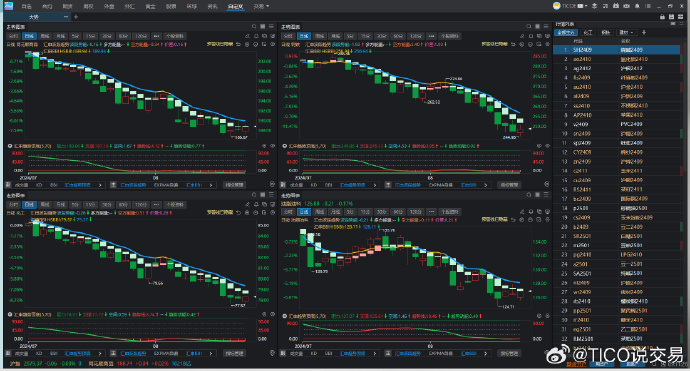
Task: Open the TICO account dropdown arrow
Action: click(586, 6)
